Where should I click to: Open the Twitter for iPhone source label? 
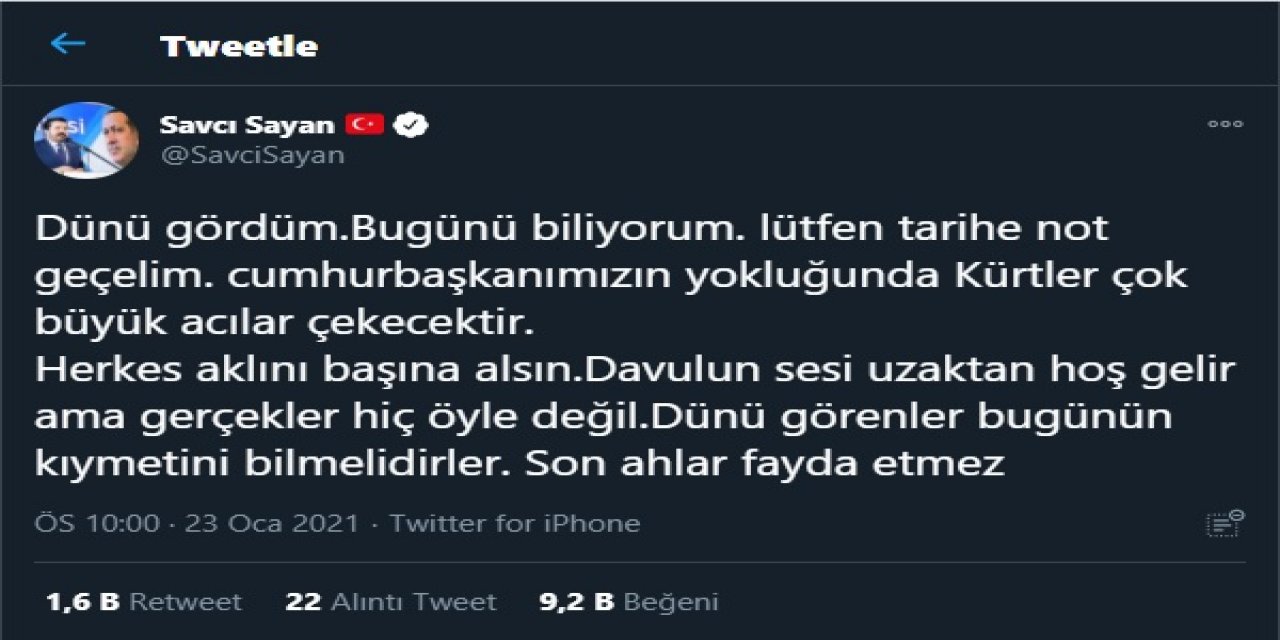(x=511, y=521)
